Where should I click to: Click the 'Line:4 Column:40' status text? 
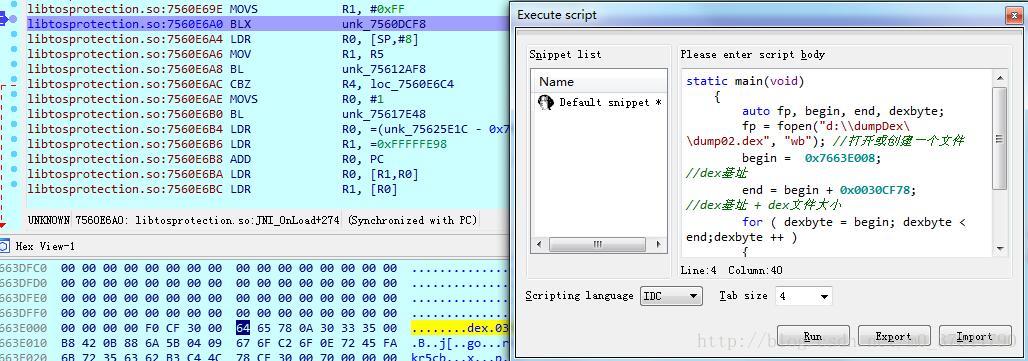tap(731, 270)
